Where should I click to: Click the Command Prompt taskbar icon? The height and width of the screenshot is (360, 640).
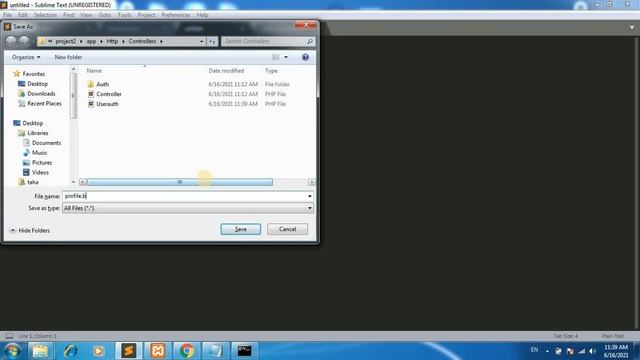pos(244,351)
